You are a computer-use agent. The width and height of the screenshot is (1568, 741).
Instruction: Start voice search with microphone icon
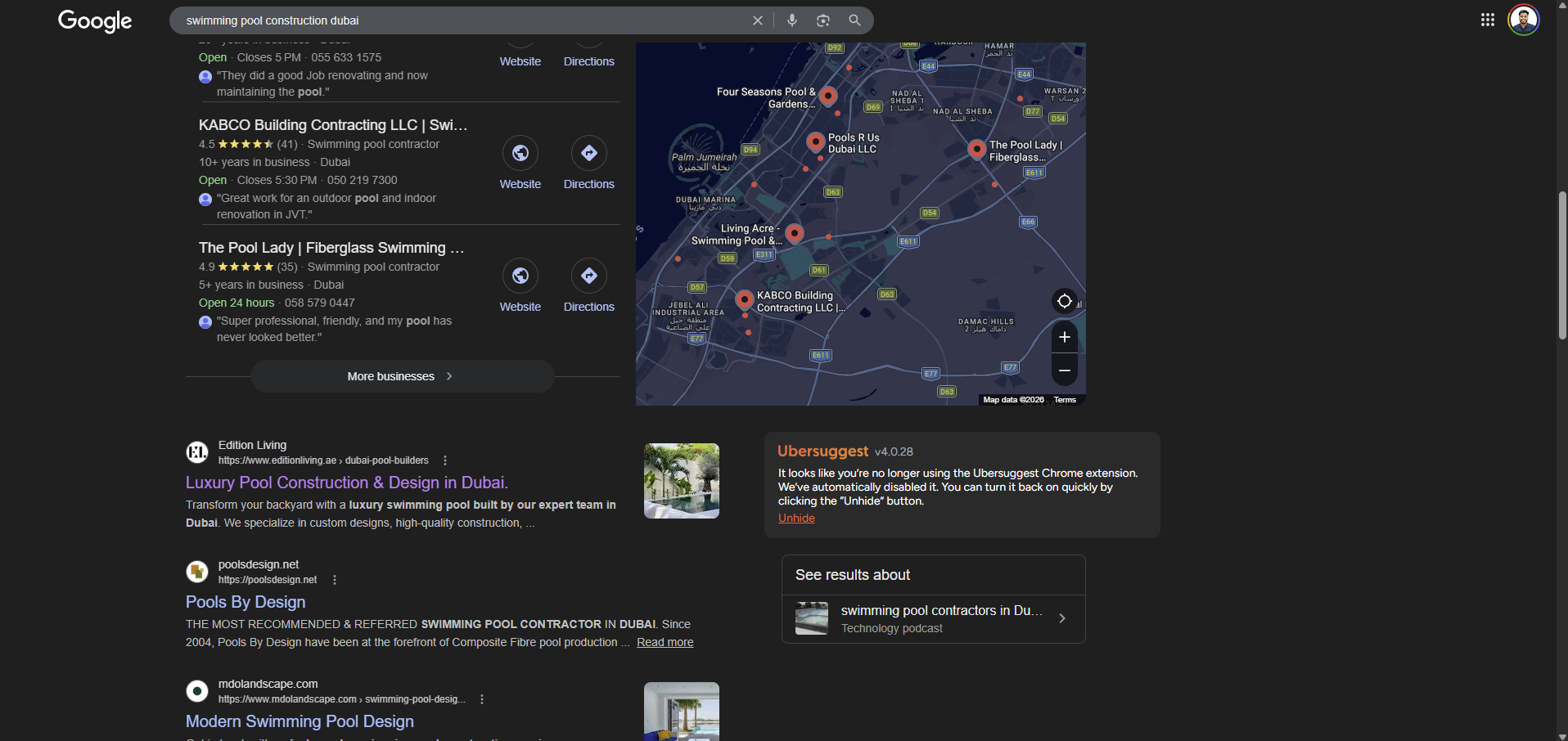(792, 20)
